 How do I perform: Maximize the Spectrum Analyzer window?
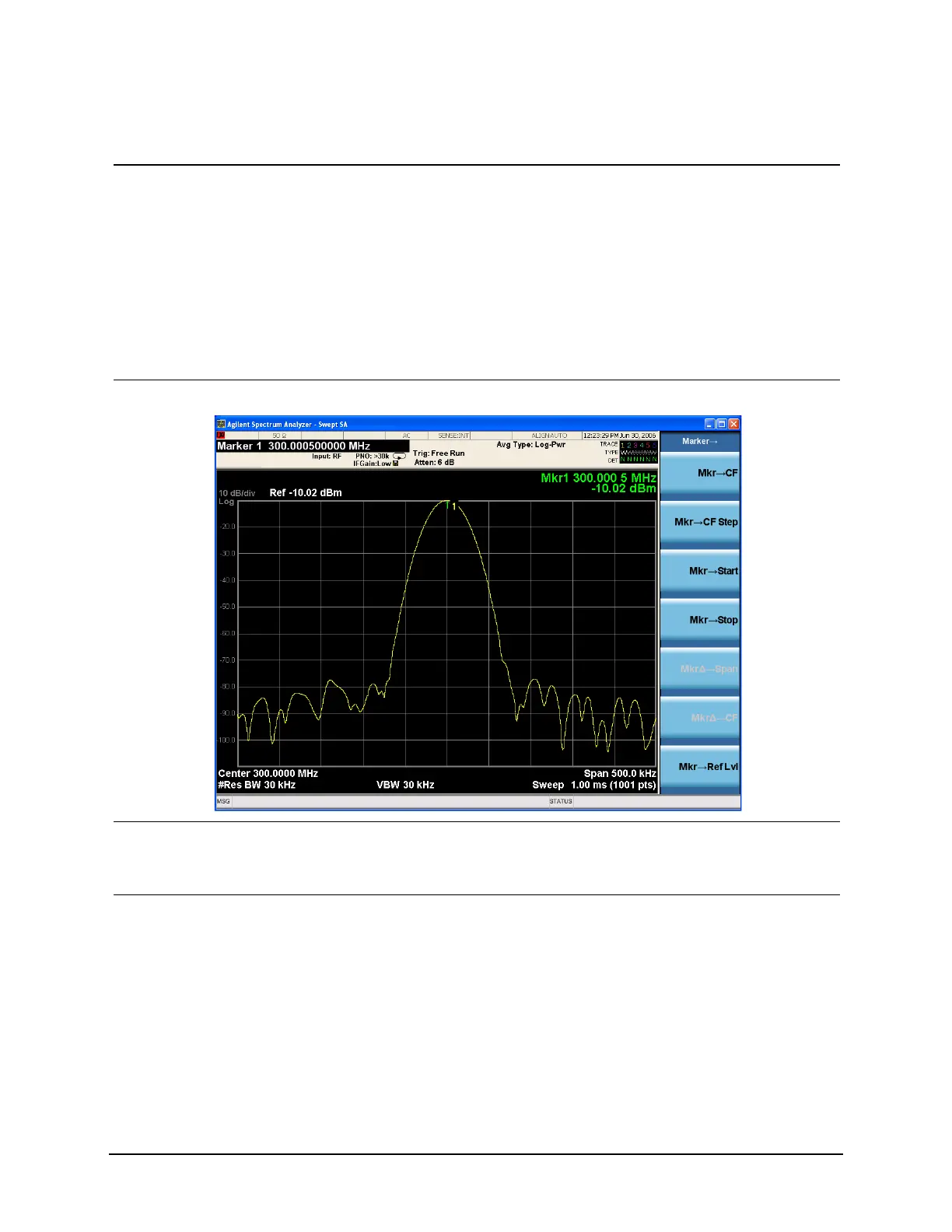(x=721, y=425)
